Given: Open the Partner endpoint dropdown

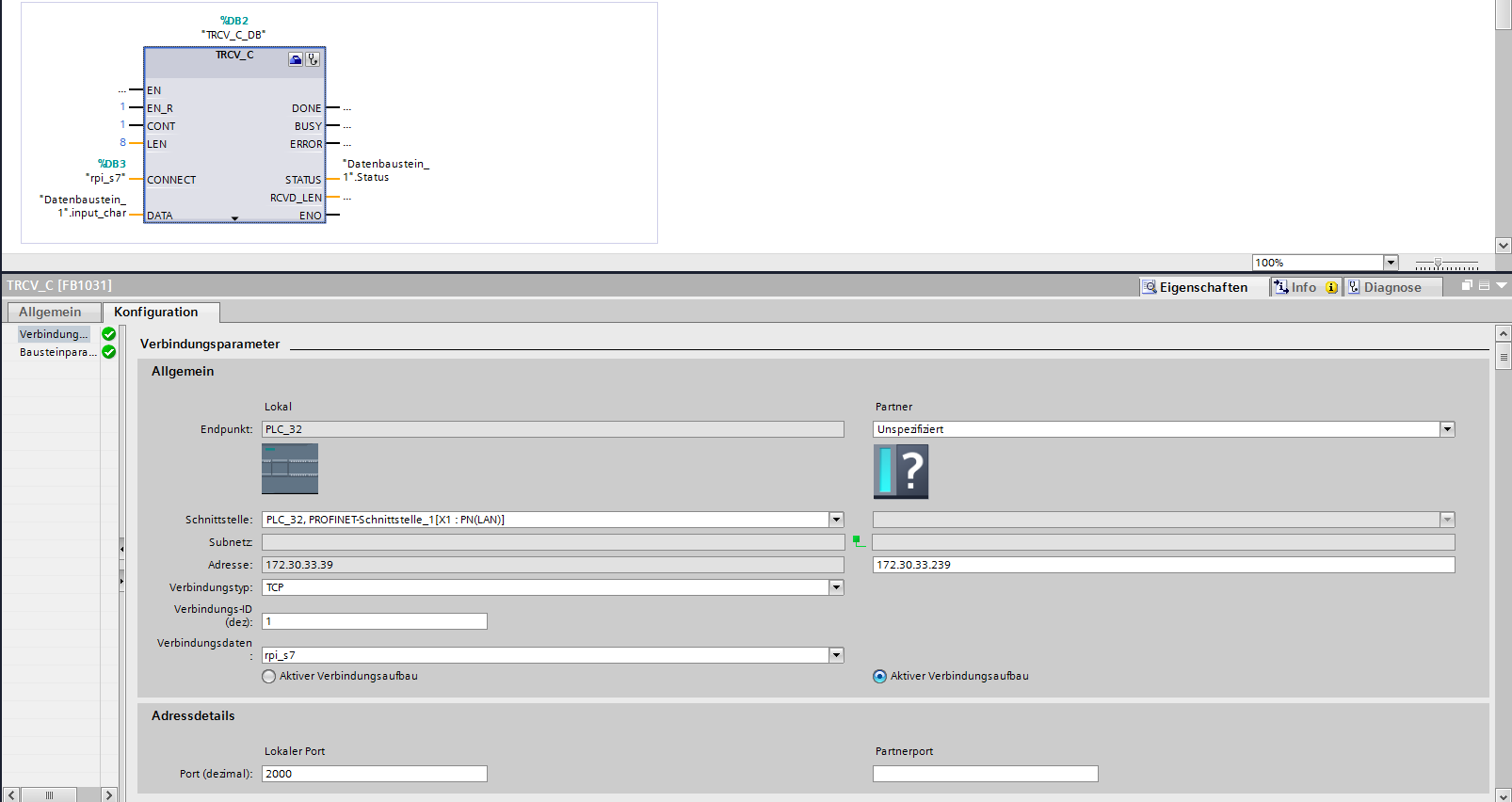Looking at the screenshot, I should pos(1447,429).
